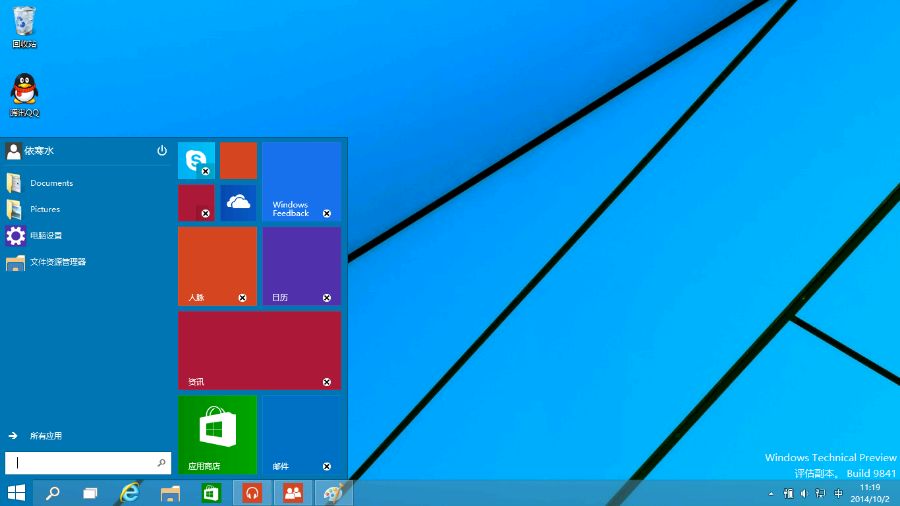Open the 人脉 People tile

218,266
